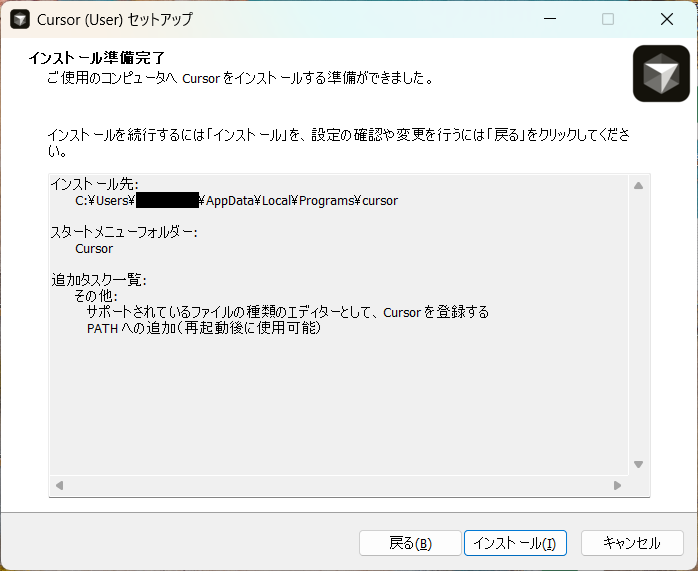This screenshot has width=698, height=571.
Task: Click the スタートメニューフォルダー label
Action: [x=124, y=232]
